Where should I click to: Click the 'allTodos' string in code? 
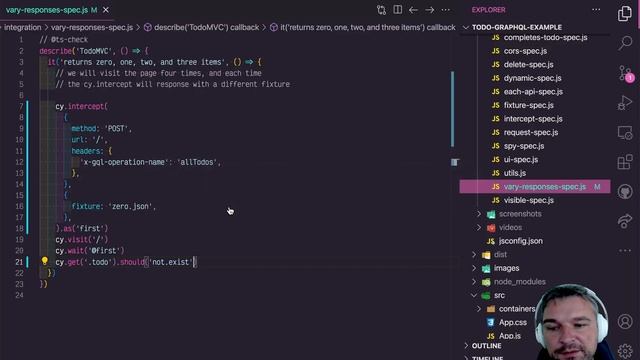click(197, 162)
